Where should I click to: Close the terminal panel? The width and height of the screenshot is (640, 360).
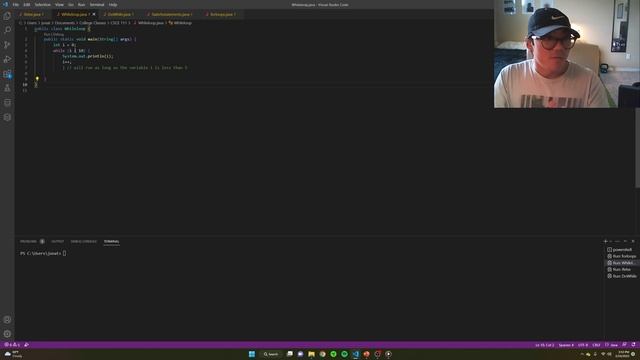[x=633, y=241]
